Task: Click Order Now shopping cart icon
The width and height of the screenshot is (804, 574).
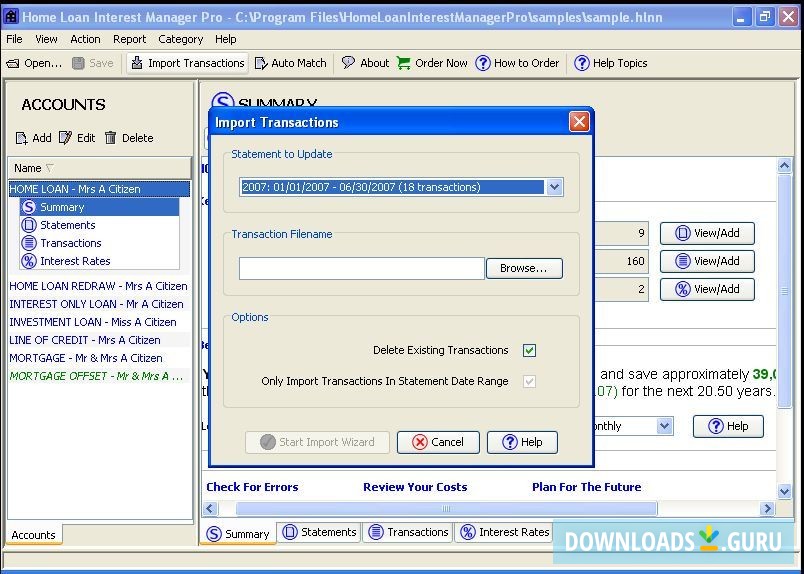Action: coord(404,63)
